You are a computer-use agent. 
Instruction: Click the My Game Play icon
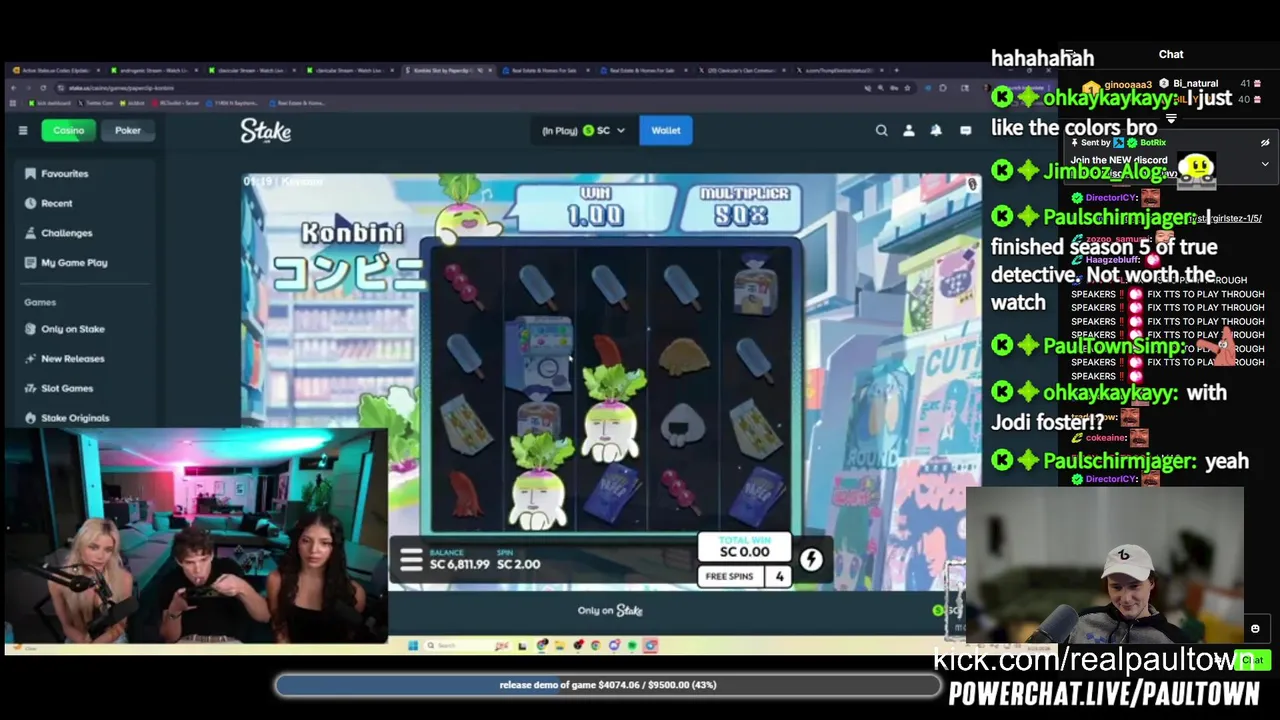point(30,263)
